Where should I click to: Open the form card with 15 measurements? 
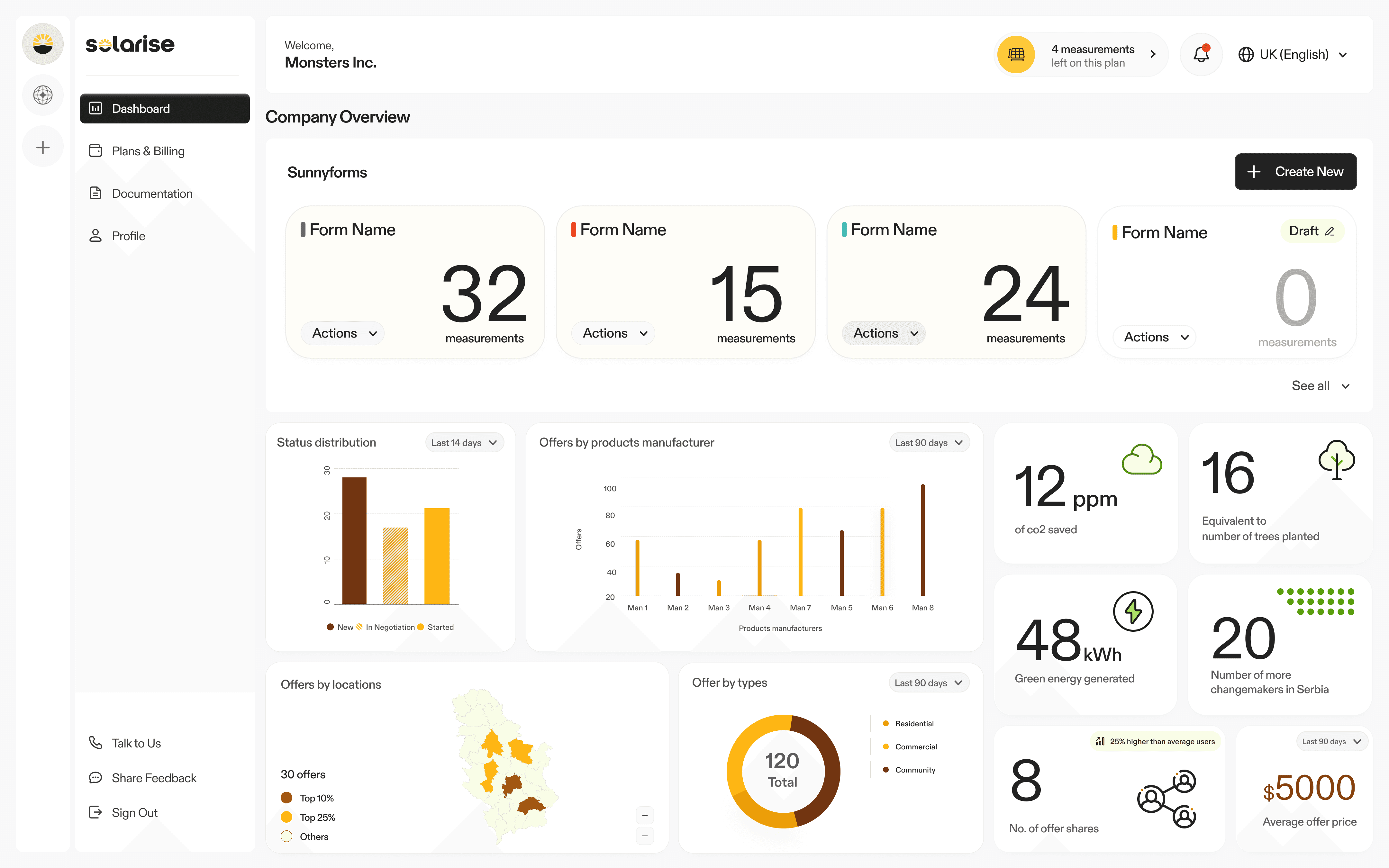click(685, 282)
